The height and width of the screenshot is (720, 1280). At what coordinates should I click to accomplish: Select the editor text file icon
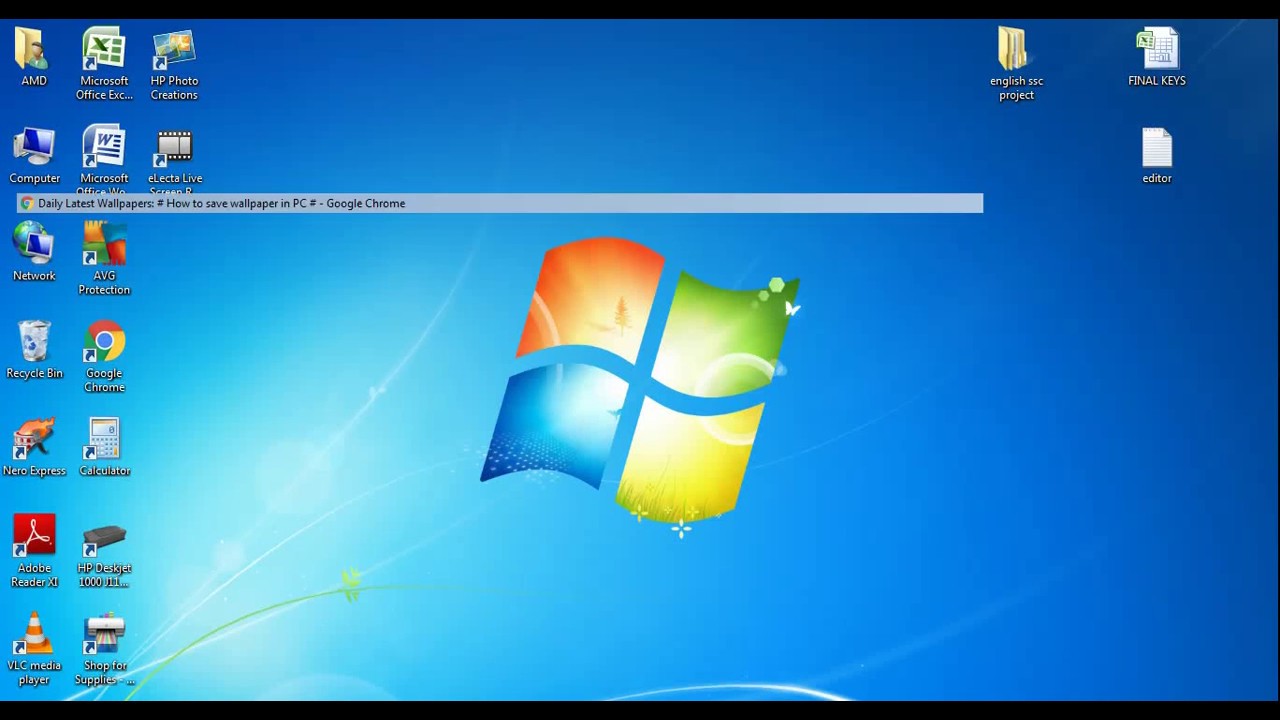tap(1157, 155)
